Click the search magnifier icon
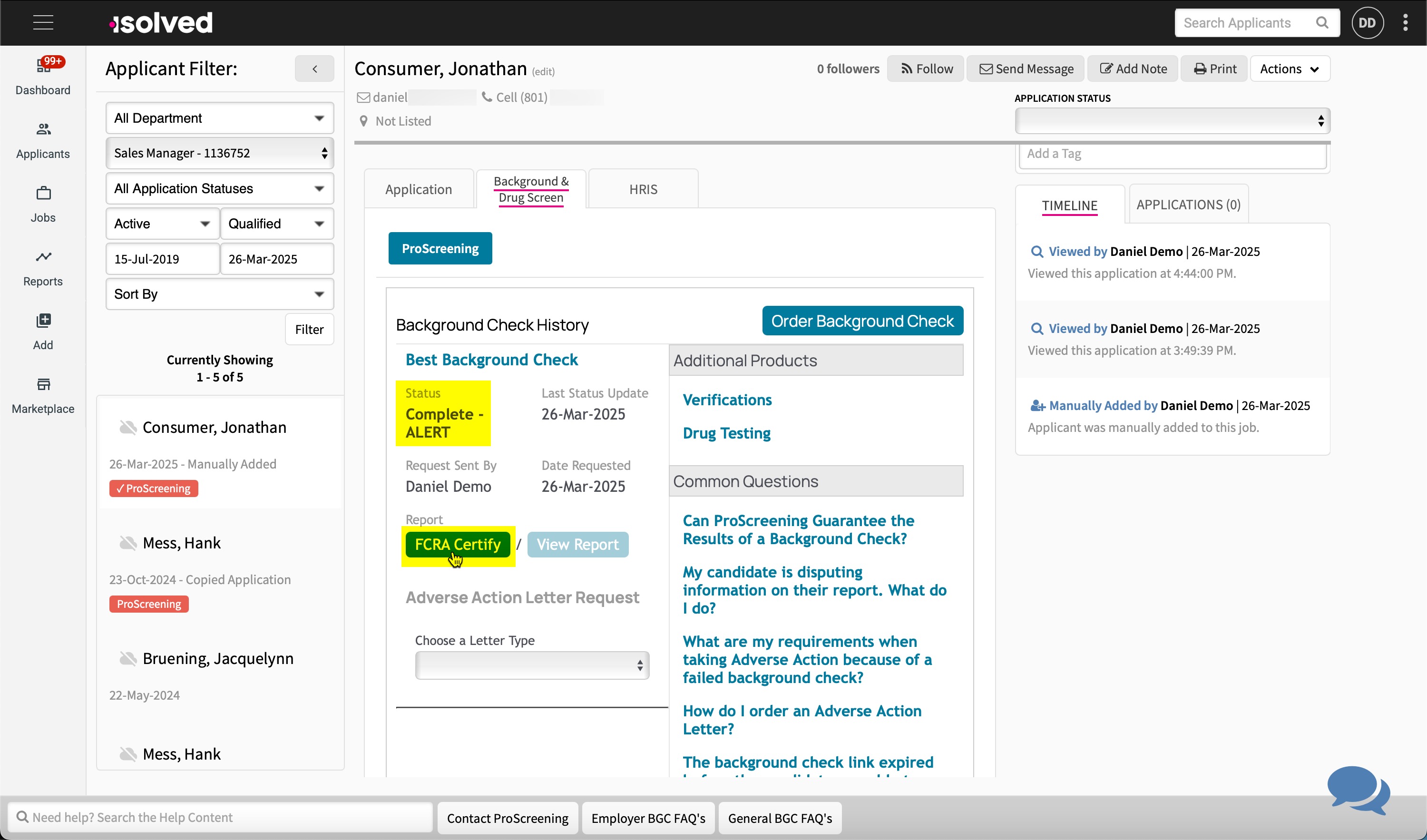Image resolution: width=1427 pixels, height=840 pixels. [1322, 23]
